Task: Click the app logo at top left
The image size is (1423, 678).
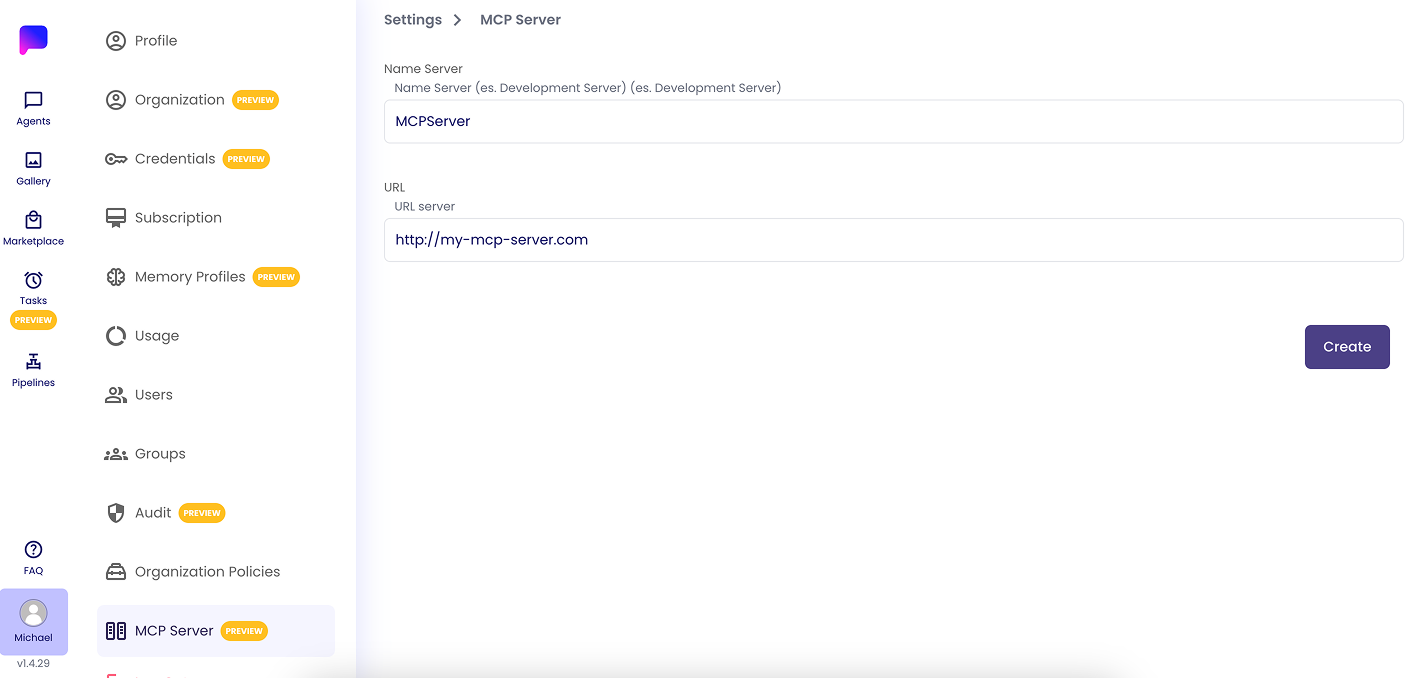Action: pyautogui.click(x=33, y=40)
